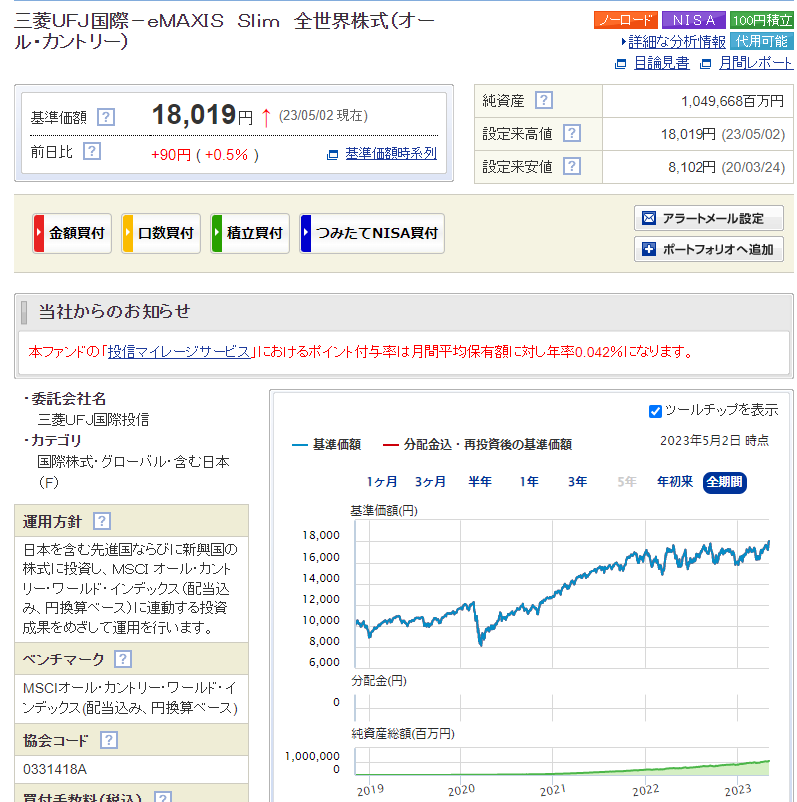Click the 当社からのお知らせ heading
The width and height of the screenshot is (797, 802).
tap(115, 311)
